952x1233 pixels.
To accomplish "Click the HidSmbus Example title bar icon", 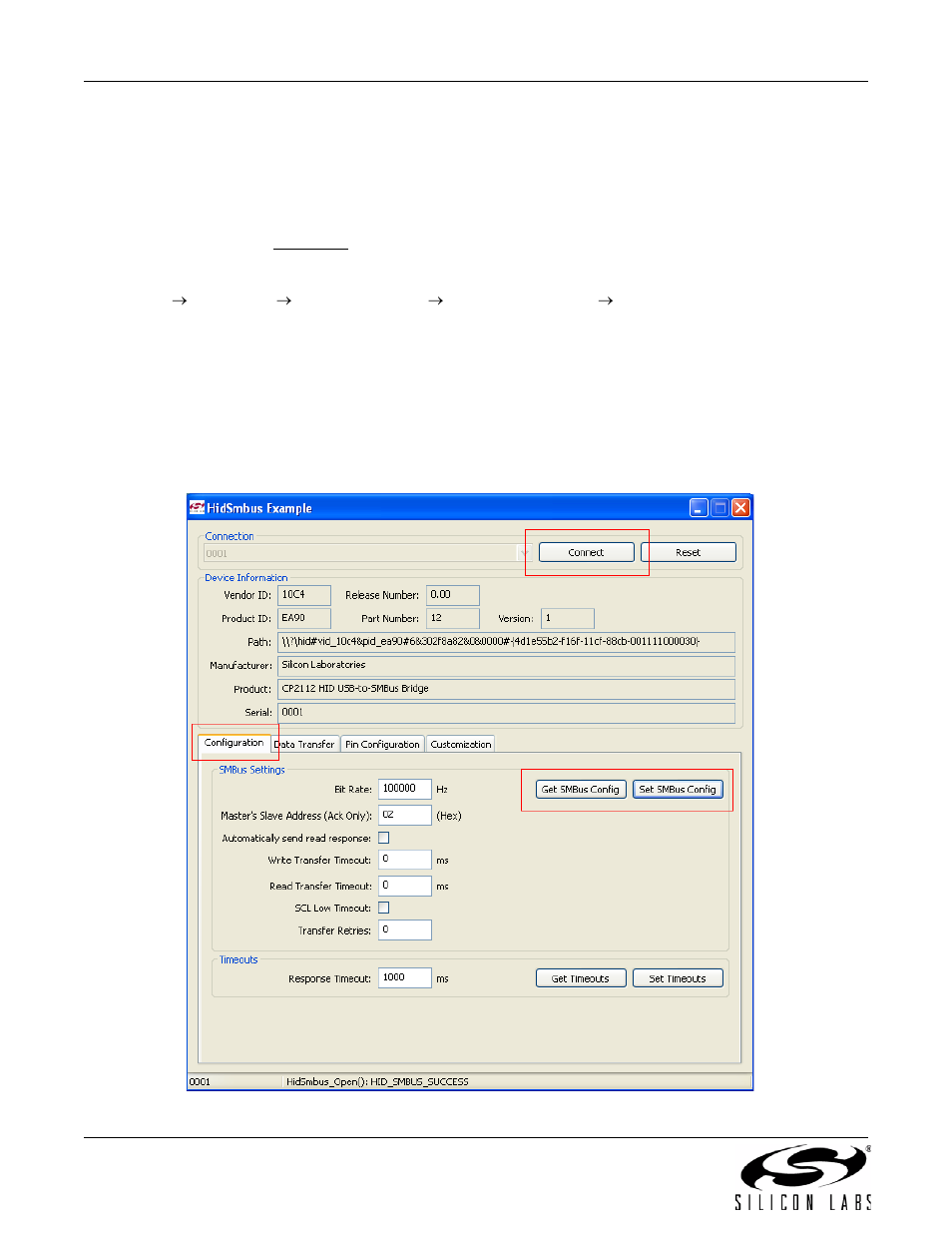I will 198,507.
